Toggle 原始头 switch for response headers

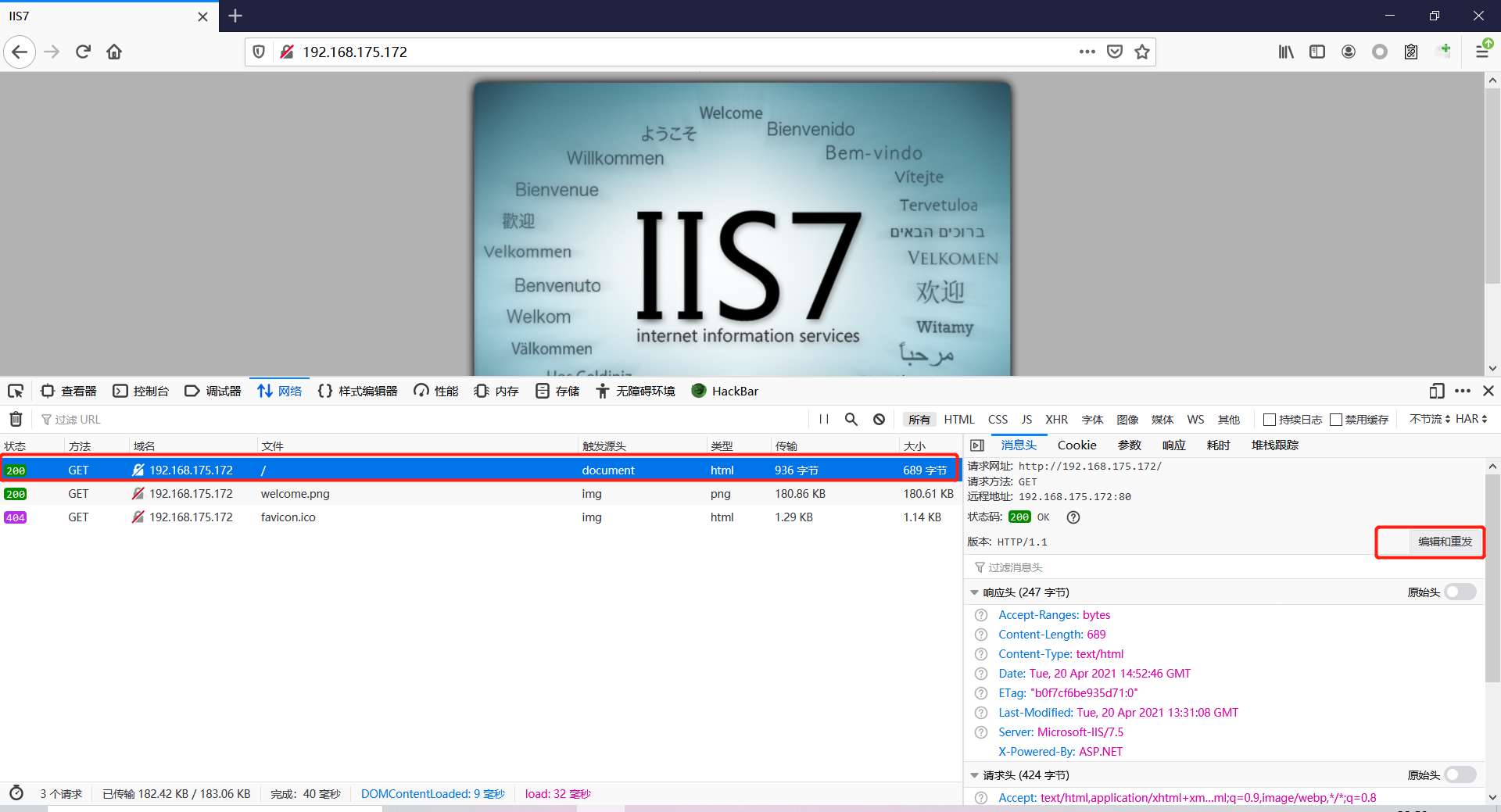[x=1460, y=592]
